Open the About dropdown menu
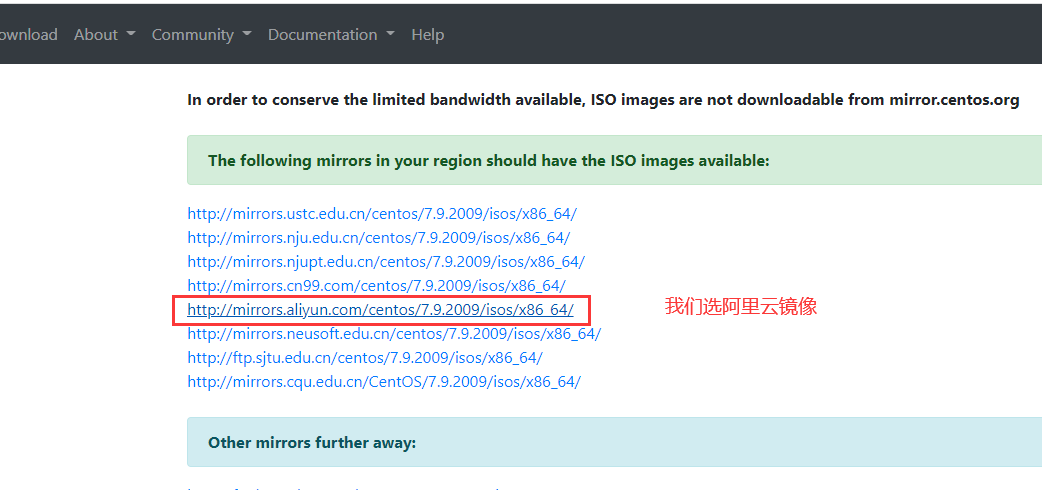This screenshot has height=490, width=1042. coord(104,35)
